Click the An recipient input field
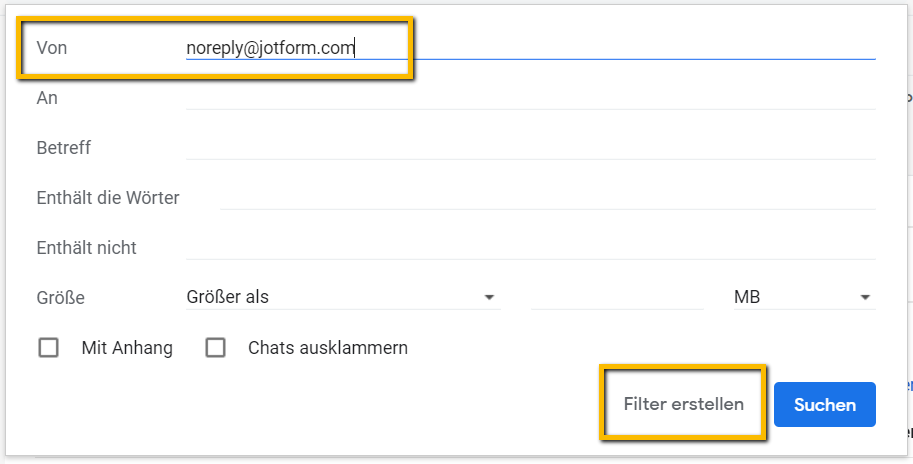 pos(530,97)
